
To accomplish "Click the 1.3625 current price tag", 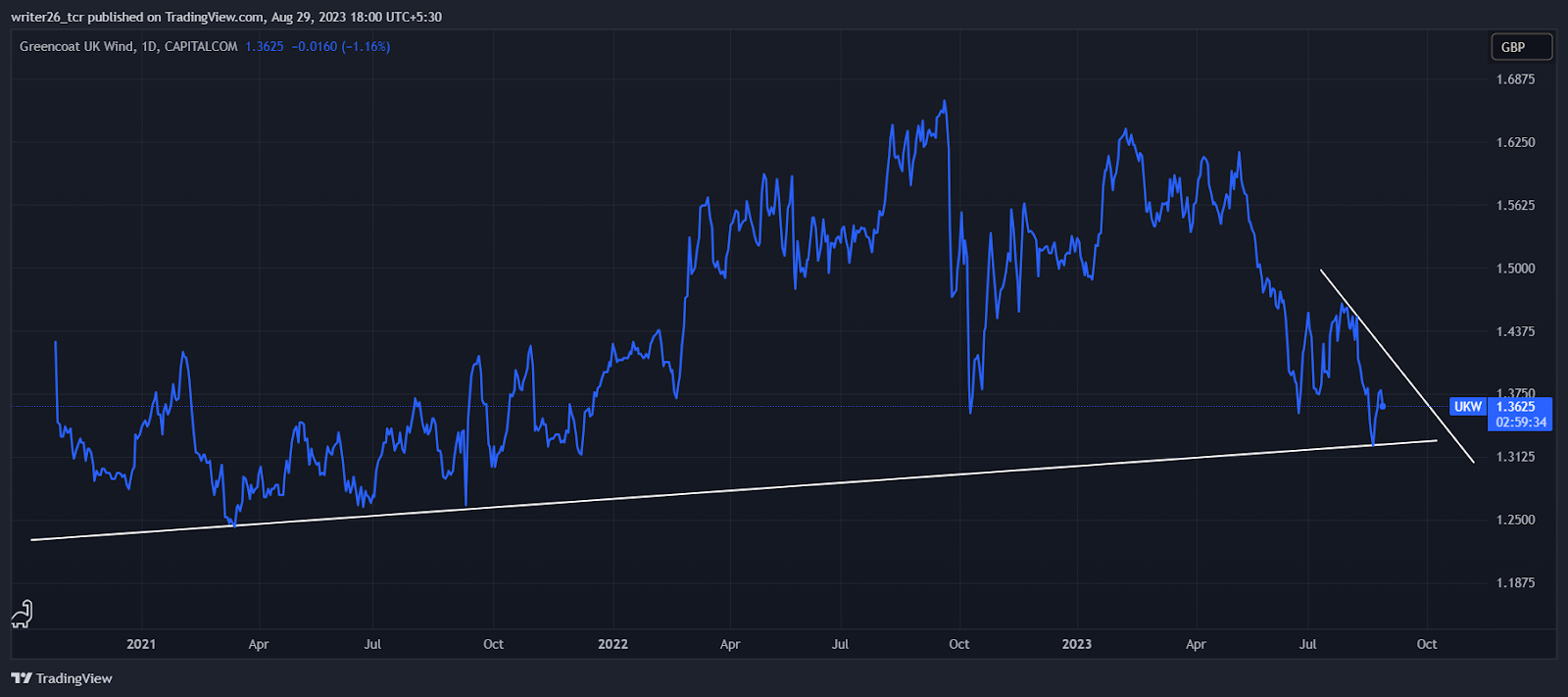I will pyautogui.click(x=1516, y=407).
